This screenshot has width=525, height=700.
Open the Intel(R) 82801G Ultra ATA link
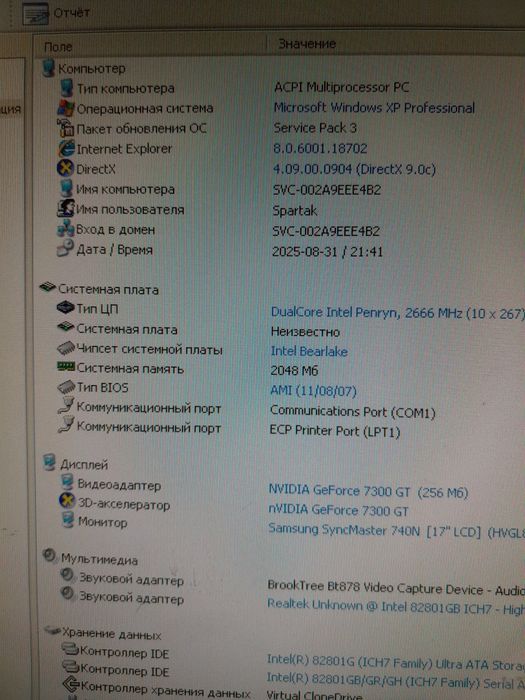396,661
